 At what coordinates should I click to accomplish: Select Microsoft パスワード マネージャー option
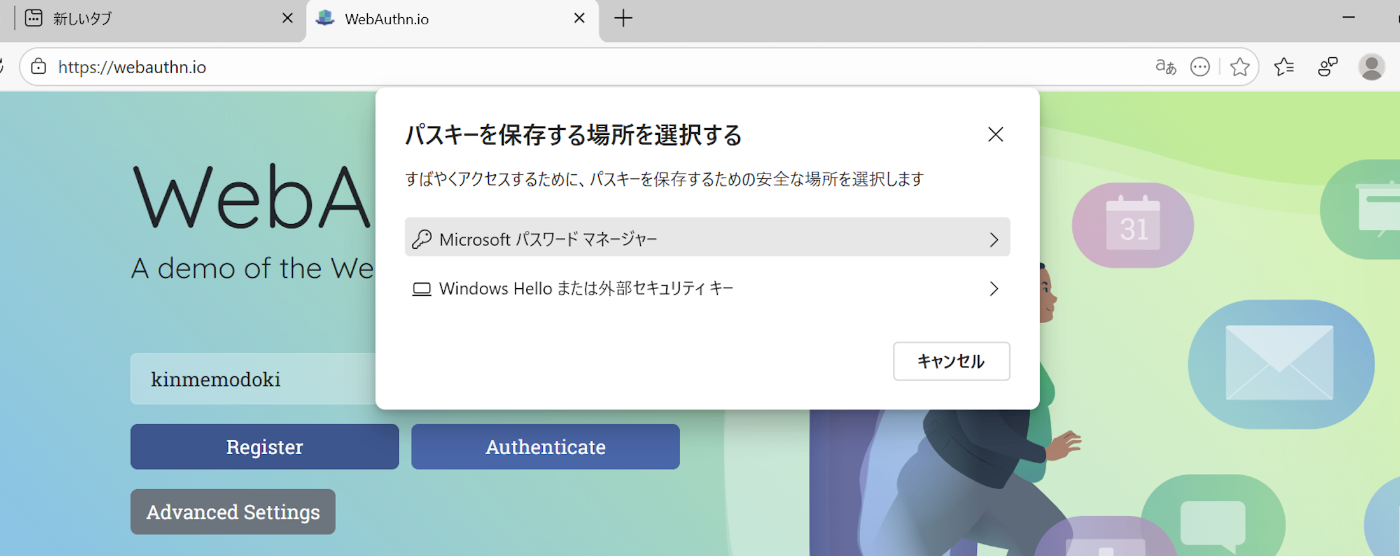[707, 238]
